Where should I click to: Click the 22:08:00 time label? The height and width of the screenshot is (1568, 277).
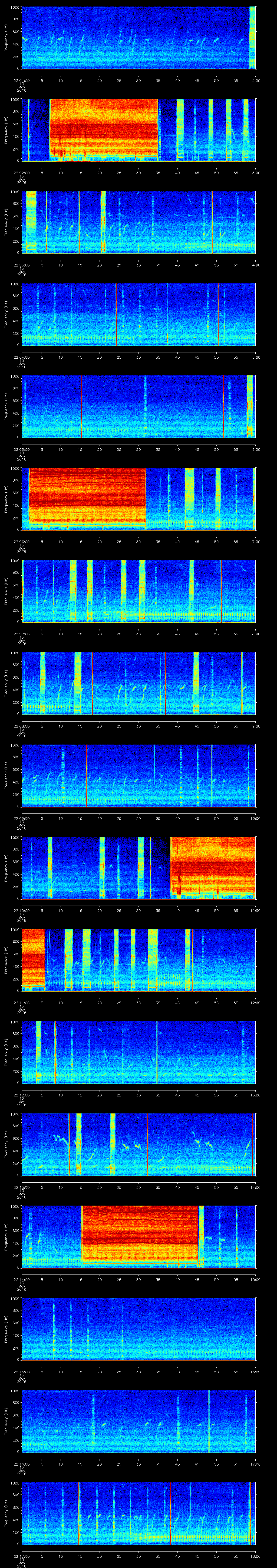(x=21, y=726)
